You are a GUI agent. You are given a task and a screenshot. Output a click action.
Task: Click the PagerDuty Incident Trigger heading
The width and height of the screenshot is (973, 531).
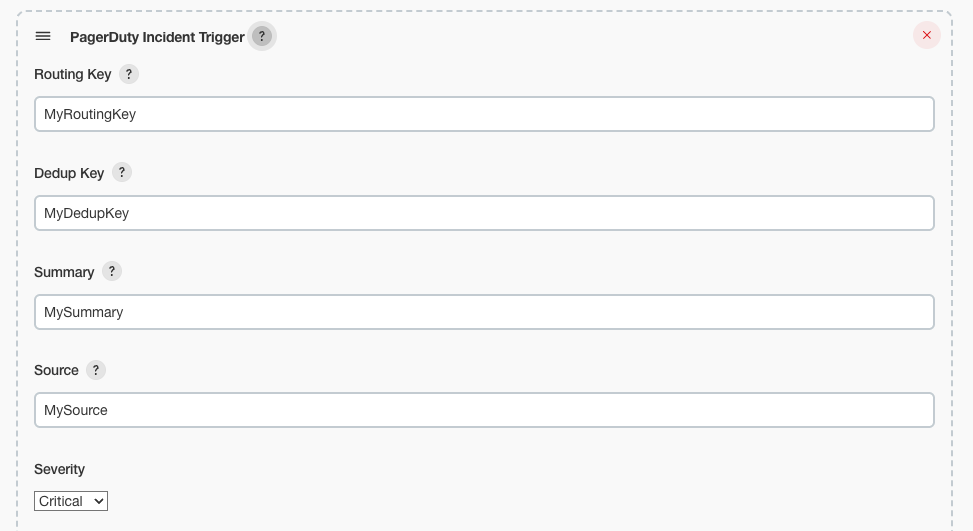(x=157, y=37)
